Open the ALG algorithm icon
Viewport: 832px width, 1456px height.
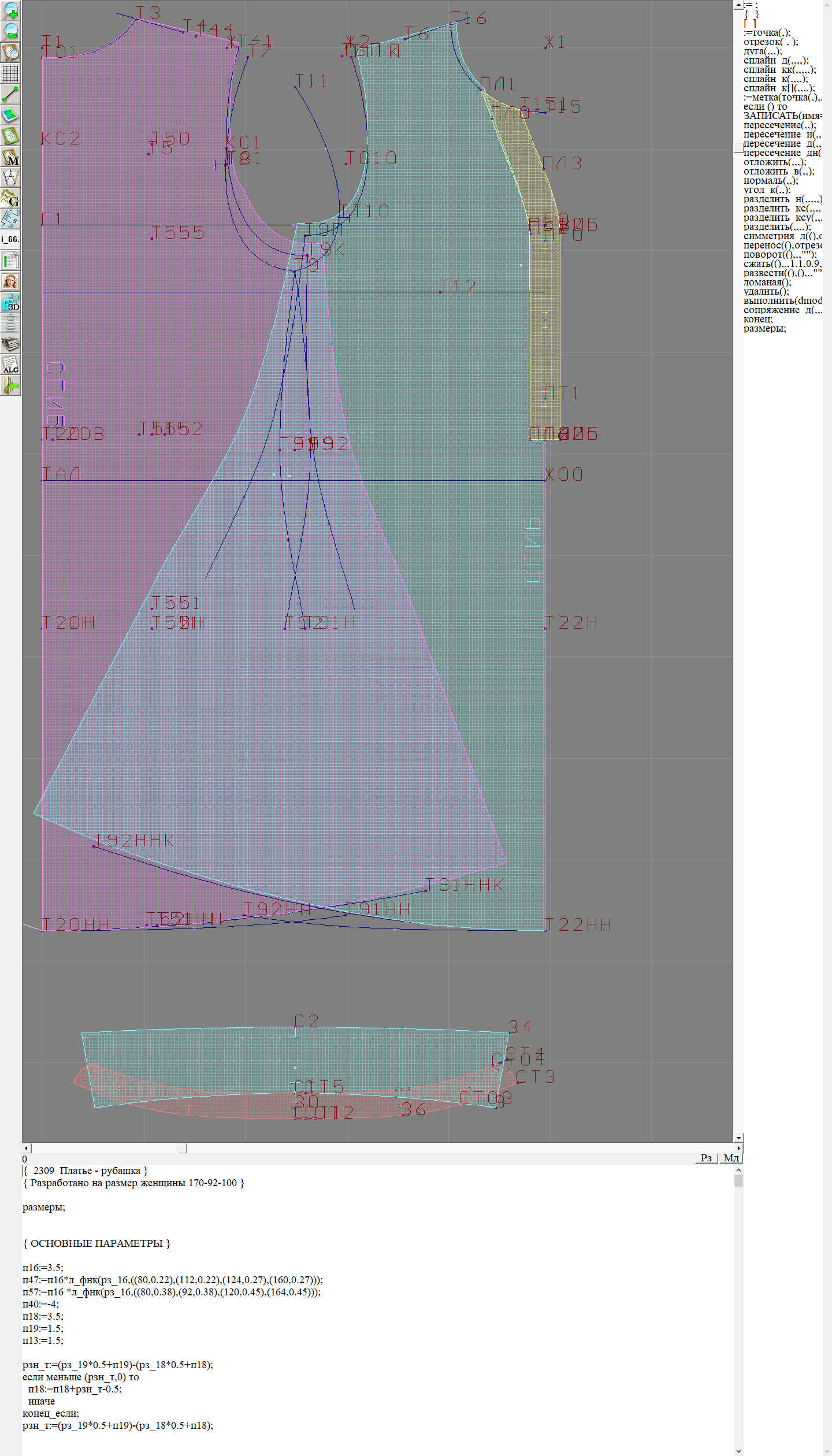[10, 365]
